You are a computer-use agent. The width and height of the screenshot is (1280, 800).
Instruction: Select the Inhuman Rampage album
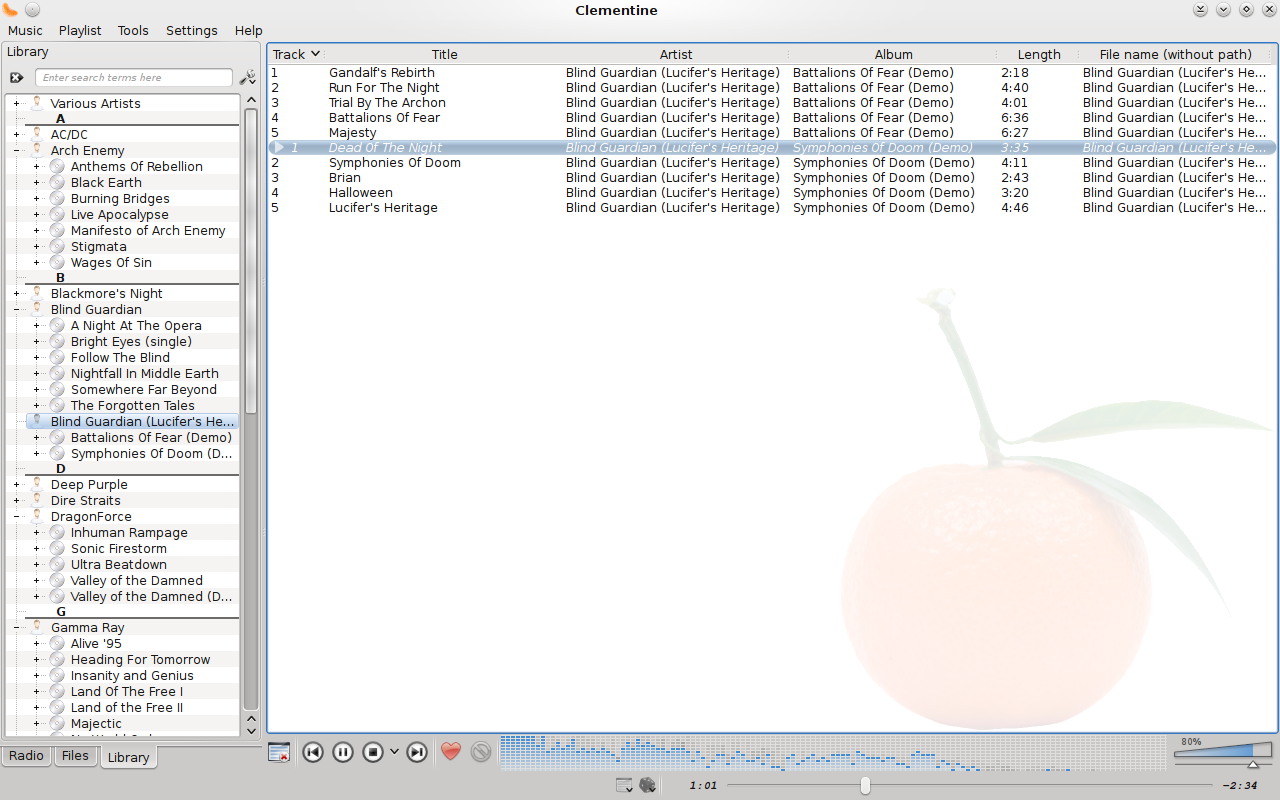tap(129, 532)
